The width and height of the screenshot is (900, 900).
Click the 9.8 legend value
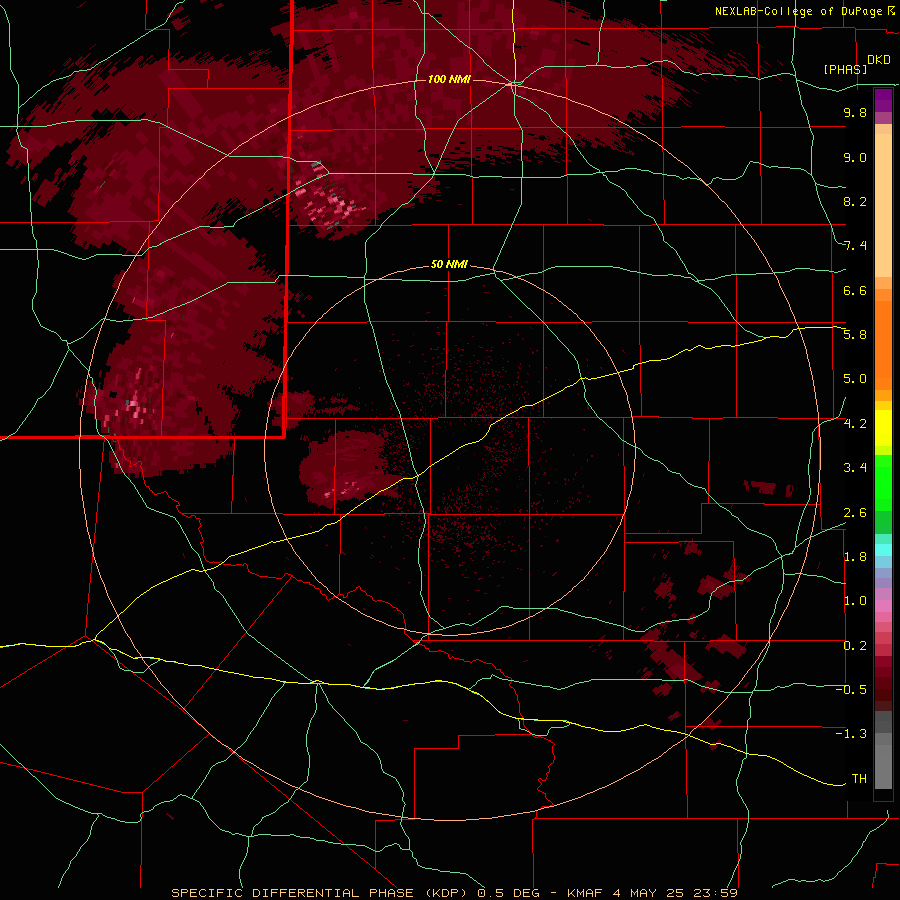(x=855, y=112)
